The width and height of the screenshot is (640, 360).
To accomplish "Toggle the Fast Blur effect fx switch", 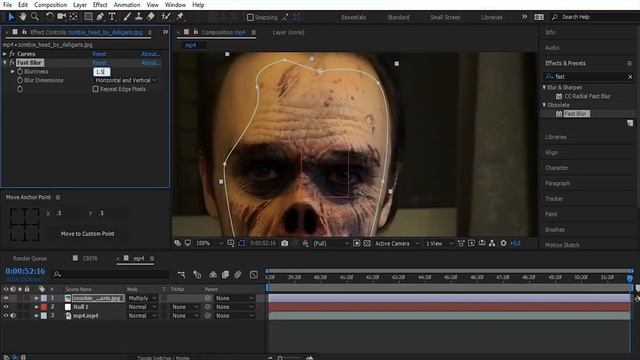I will [12, 62].
